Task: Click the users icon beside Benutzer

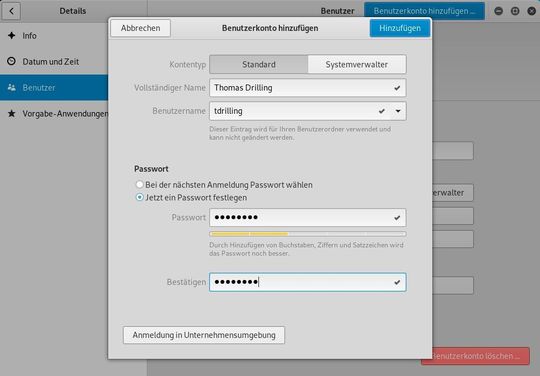Action: coord(11,87)
